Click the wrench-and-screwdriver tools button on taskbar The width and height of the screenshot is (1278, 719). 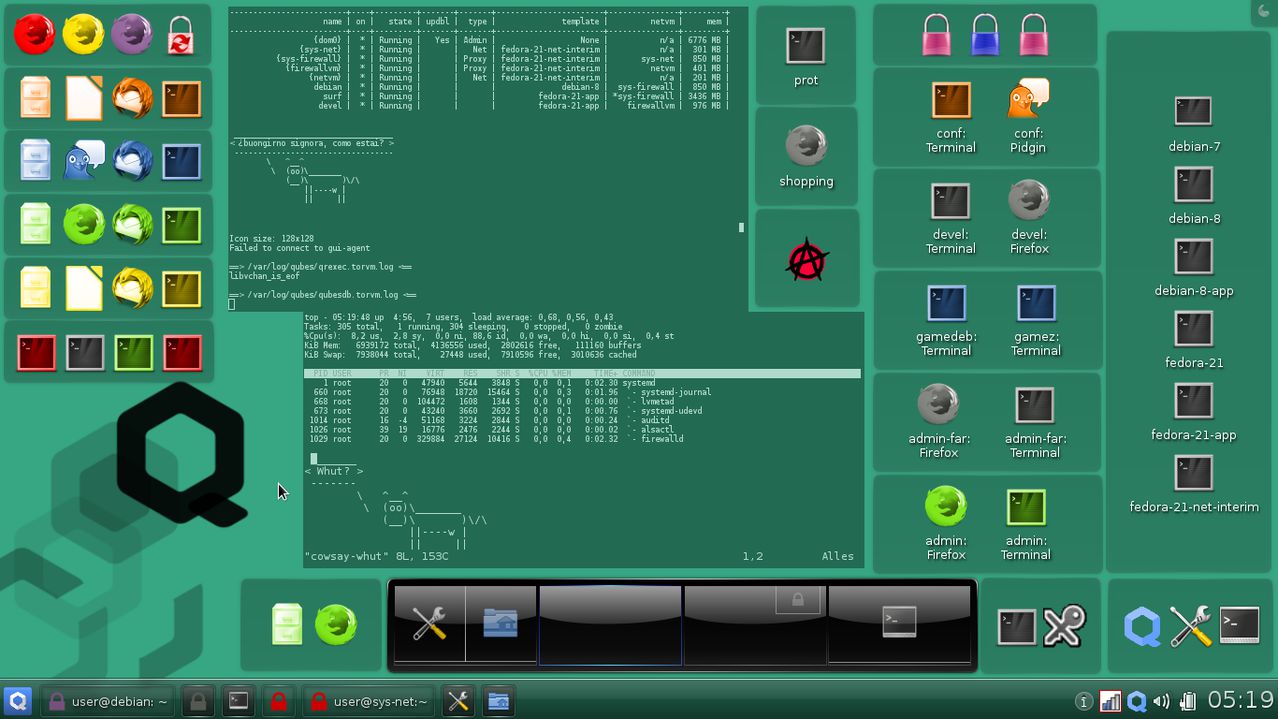pos(457,701)
